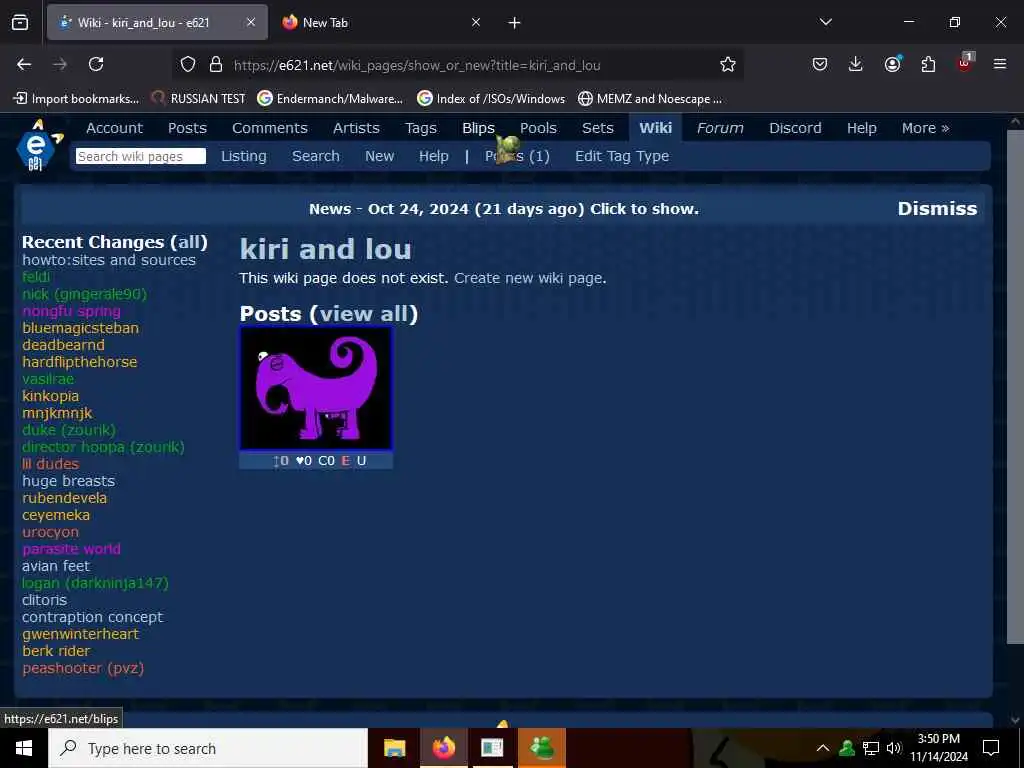Open recent change hardflipthehorse
The height and width of the screenshot is (768, 1024).
point(80,362)
